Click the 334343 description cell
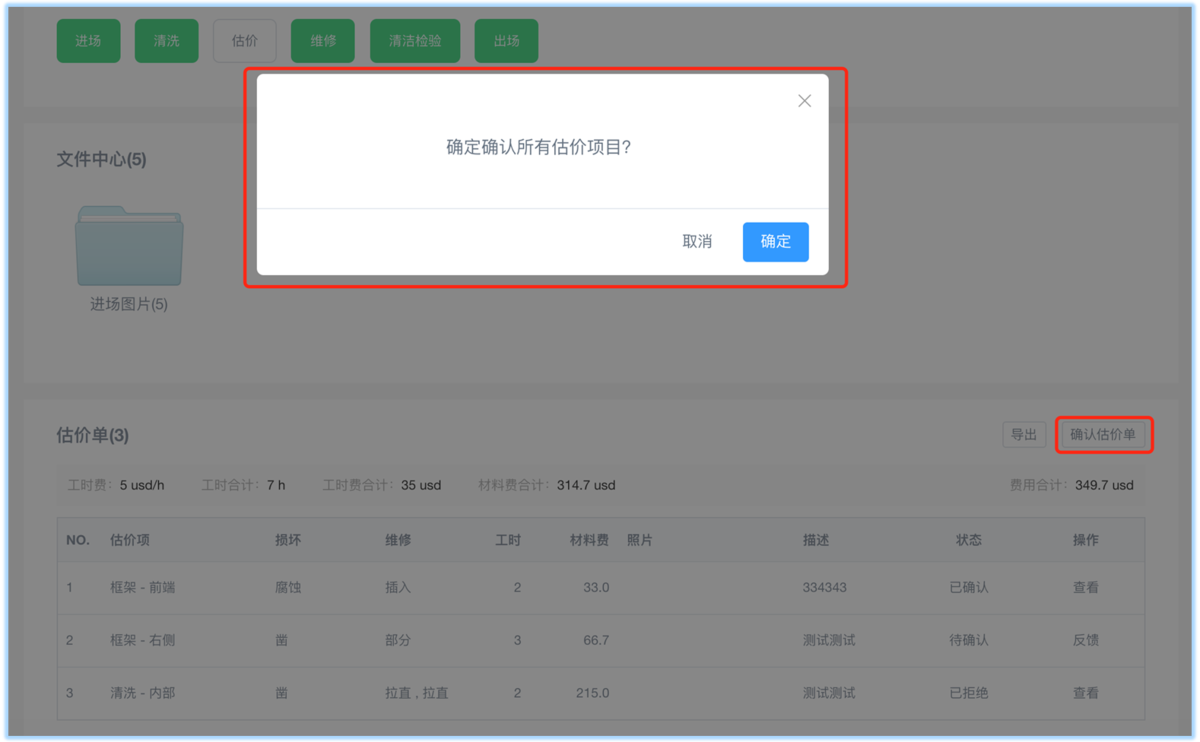Viewport: 1200px width, 742px height. (x=825, y=587)
